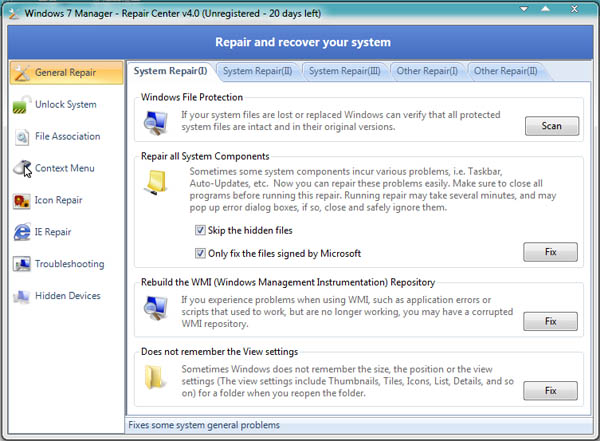Click the Windows File Protection magnifier icon

pyautogui.click(x=156, y=122)
